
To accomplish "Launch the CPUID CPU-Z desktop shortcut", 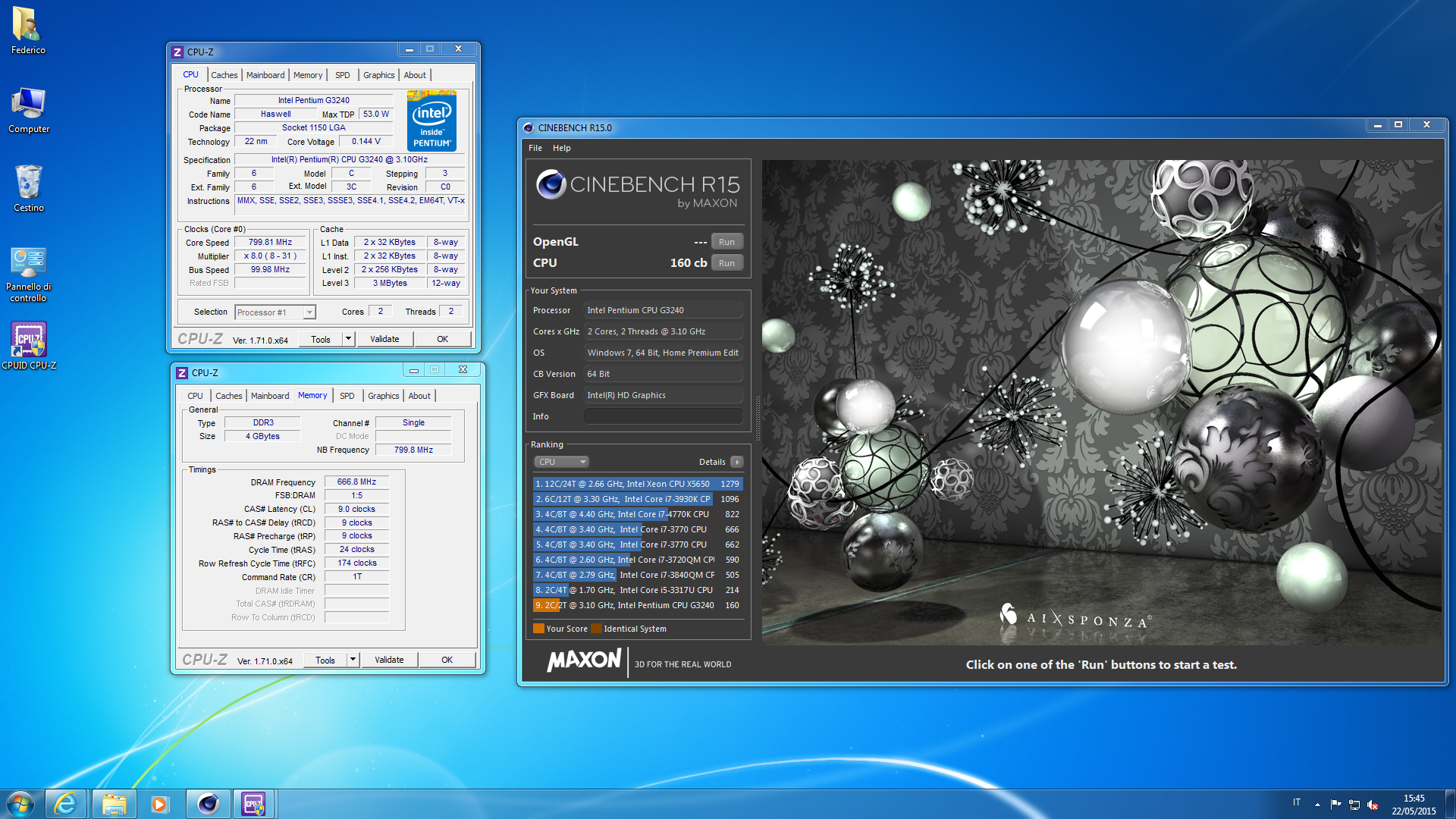I will click(28, 346).
